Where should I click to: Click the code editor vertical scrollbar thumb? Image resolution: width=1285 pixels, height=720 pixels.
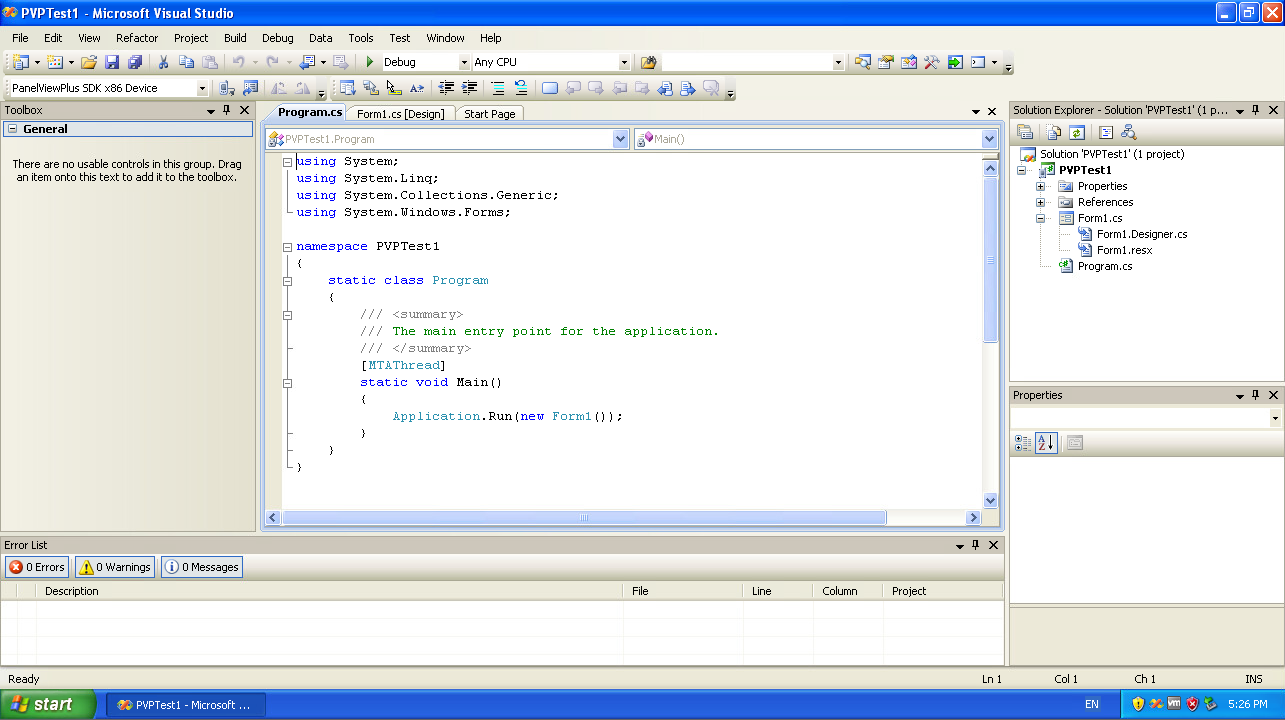click(x=991, y=260)
